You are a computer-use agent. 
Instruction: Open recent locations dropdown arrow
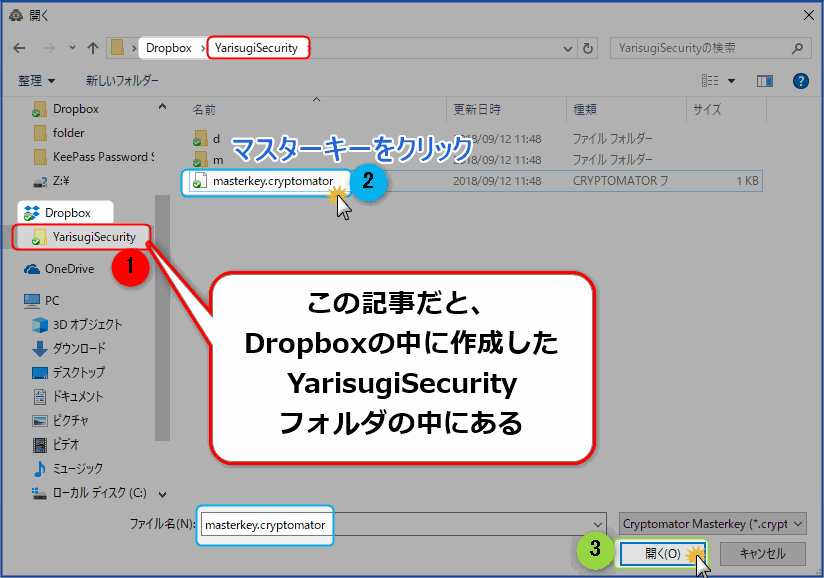coord(72,48)
